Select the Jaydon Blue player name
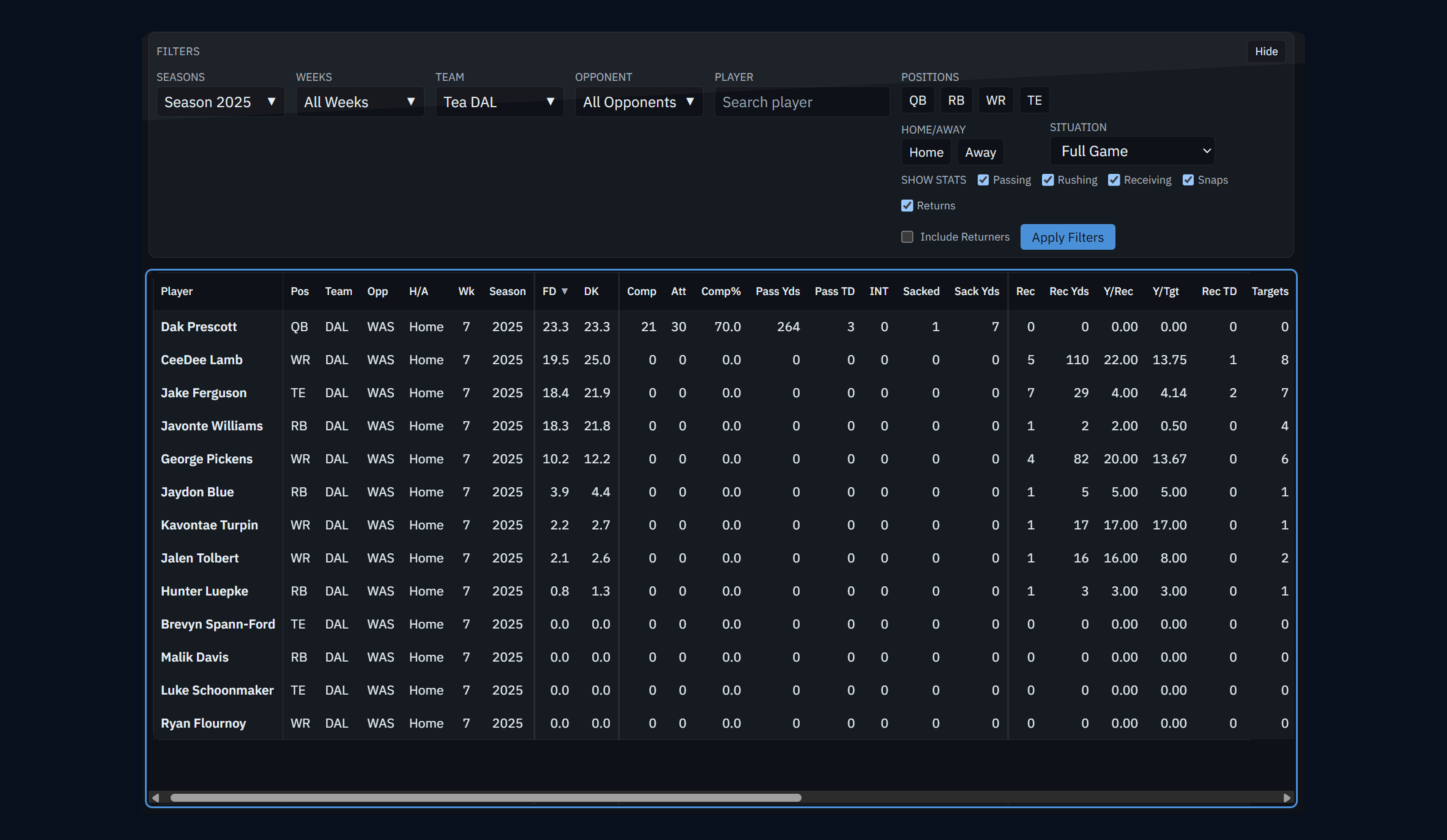Image resolution: width=1447 pixels, height=840 pixels. pyautogui.click(x=197, y=492)
